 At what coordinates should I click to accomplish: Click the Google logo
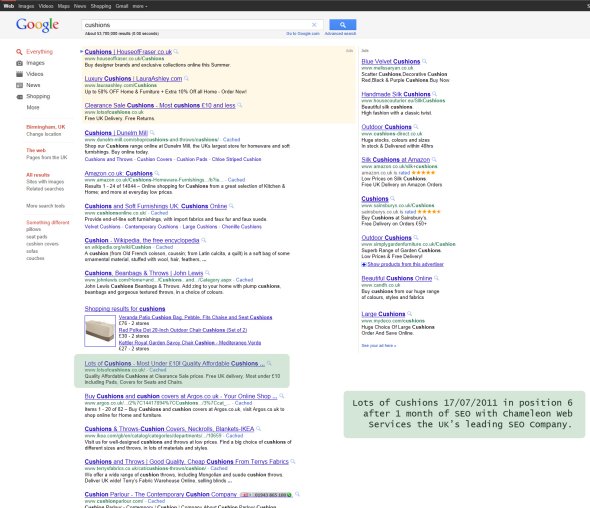click(37, 25)
